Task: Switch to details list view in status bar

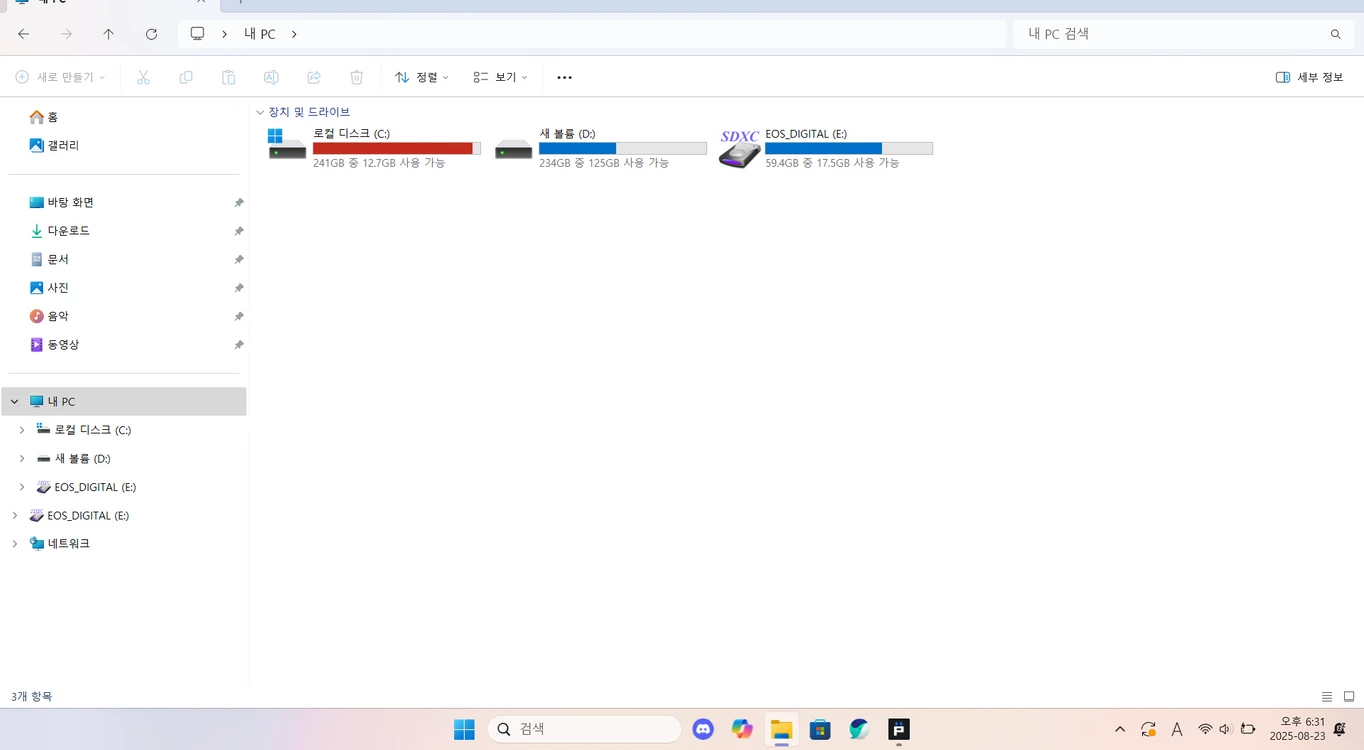Action: click(x=1327, y=697)
